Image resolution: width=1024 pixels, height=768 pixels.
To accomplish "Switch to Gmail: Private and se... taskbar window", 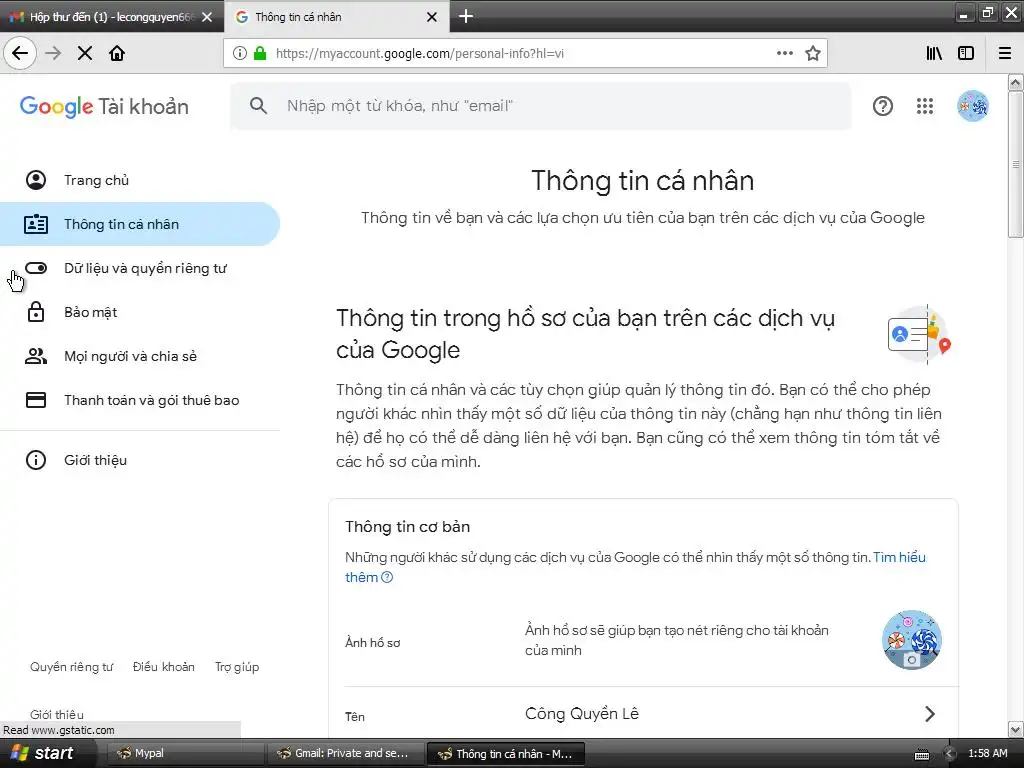I will tap(345, 754).
